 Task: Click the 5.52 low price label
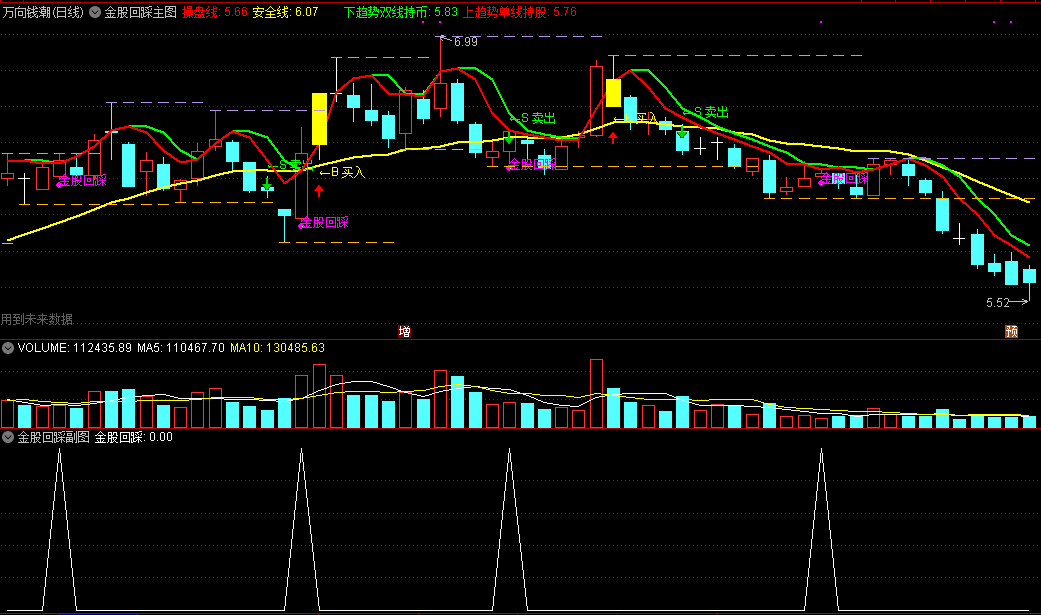[998, 303]
